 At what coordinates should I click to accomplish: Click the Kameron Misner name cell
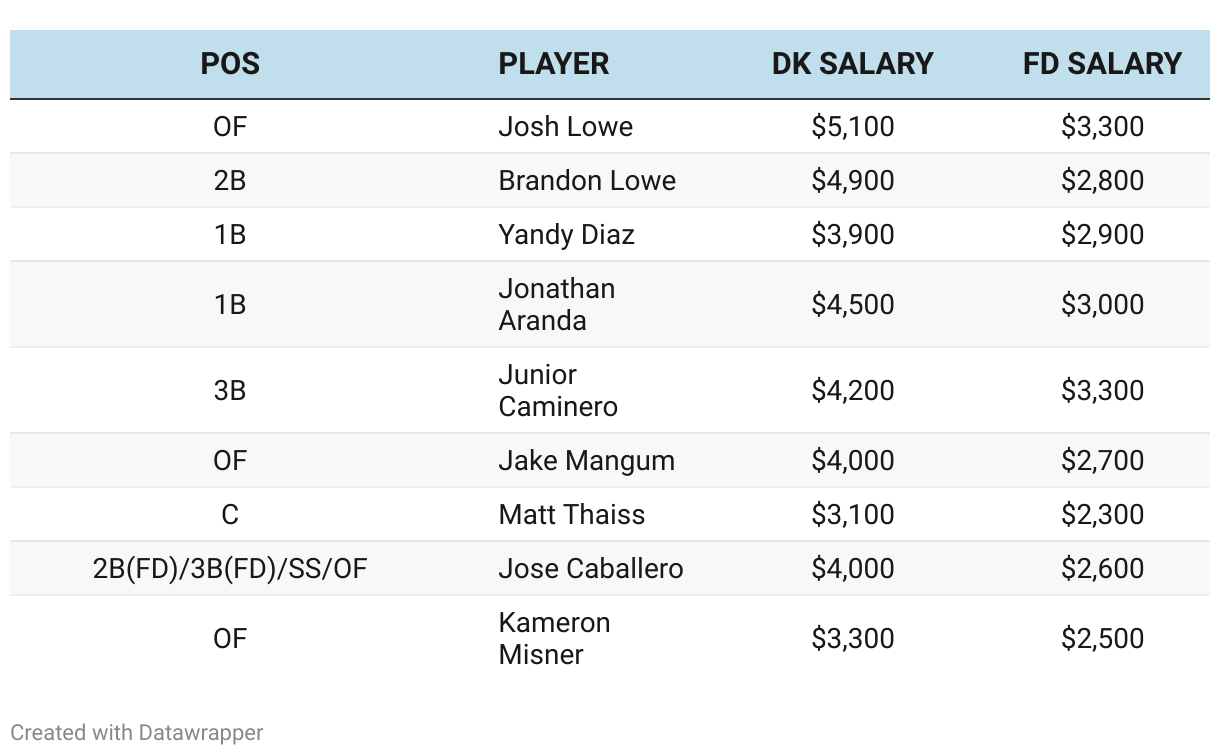coord(554,639)
